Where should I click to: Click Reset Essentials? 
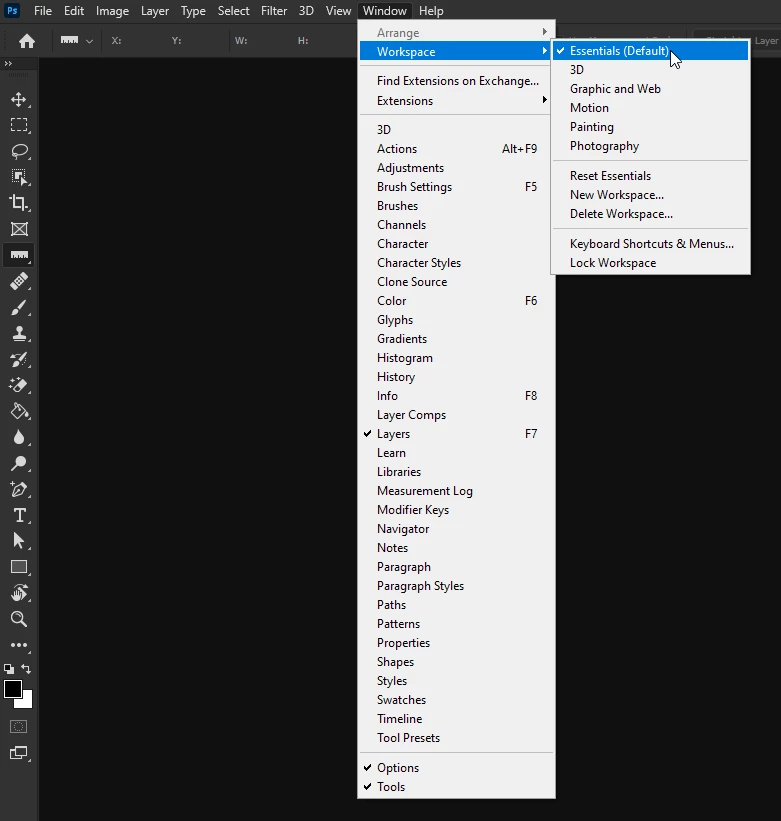(651, 176)
